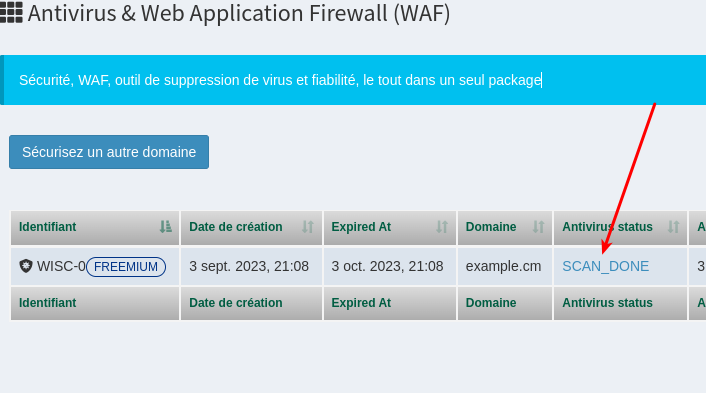706x393 pixels.
Task: Click the example.cm domain cell
Action: pyautogui.click(x=503, y=266)
